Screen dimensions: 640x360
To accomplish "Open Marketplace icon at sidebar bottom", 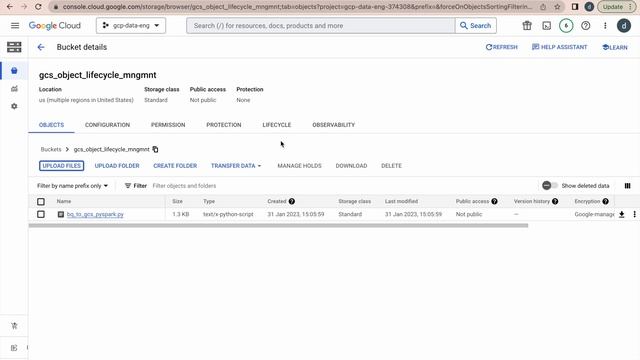I will tap(14, 326).
